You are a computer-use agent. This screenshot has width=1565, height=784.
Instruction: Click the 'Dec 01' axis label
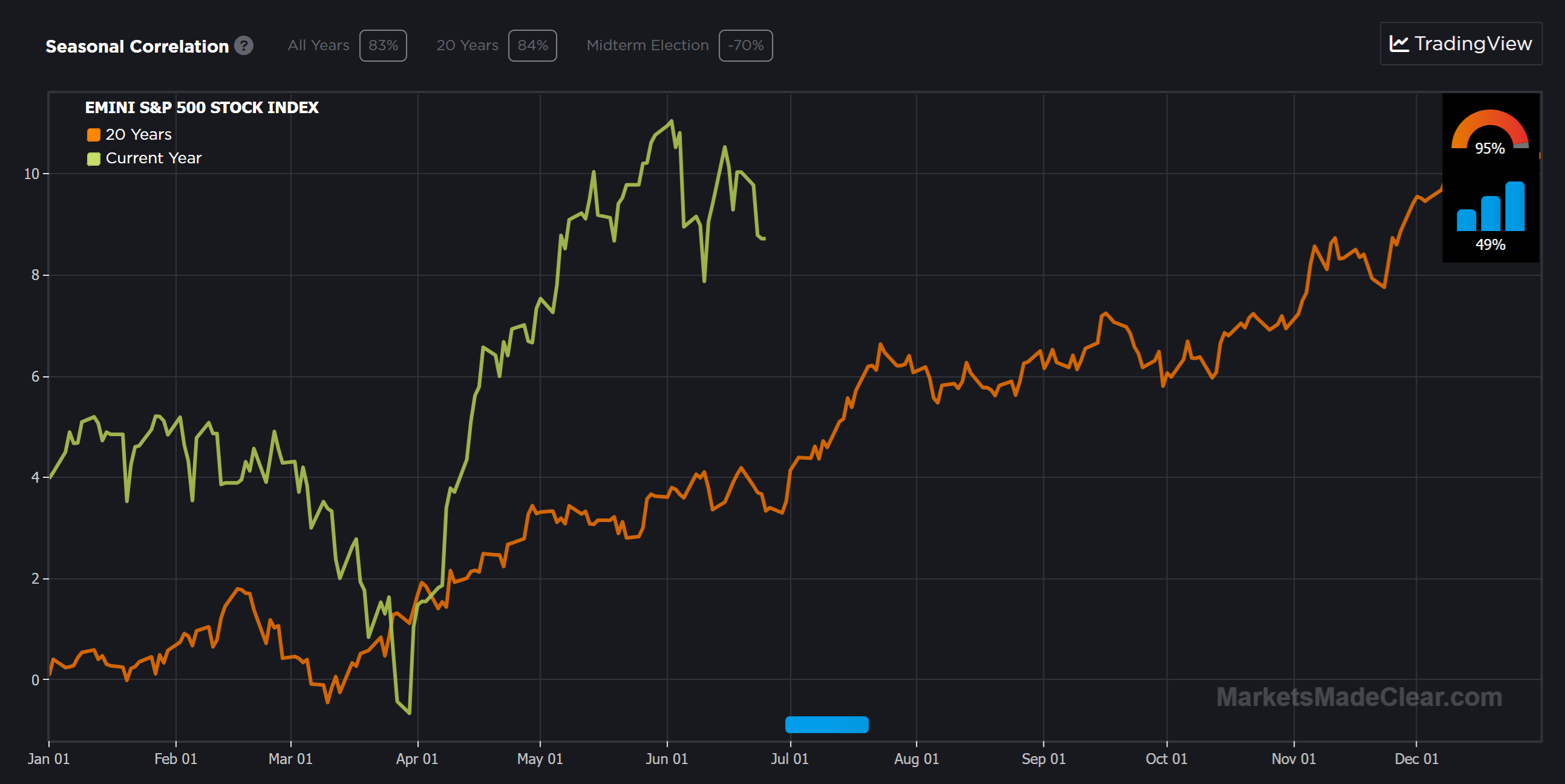(1417, 759)
